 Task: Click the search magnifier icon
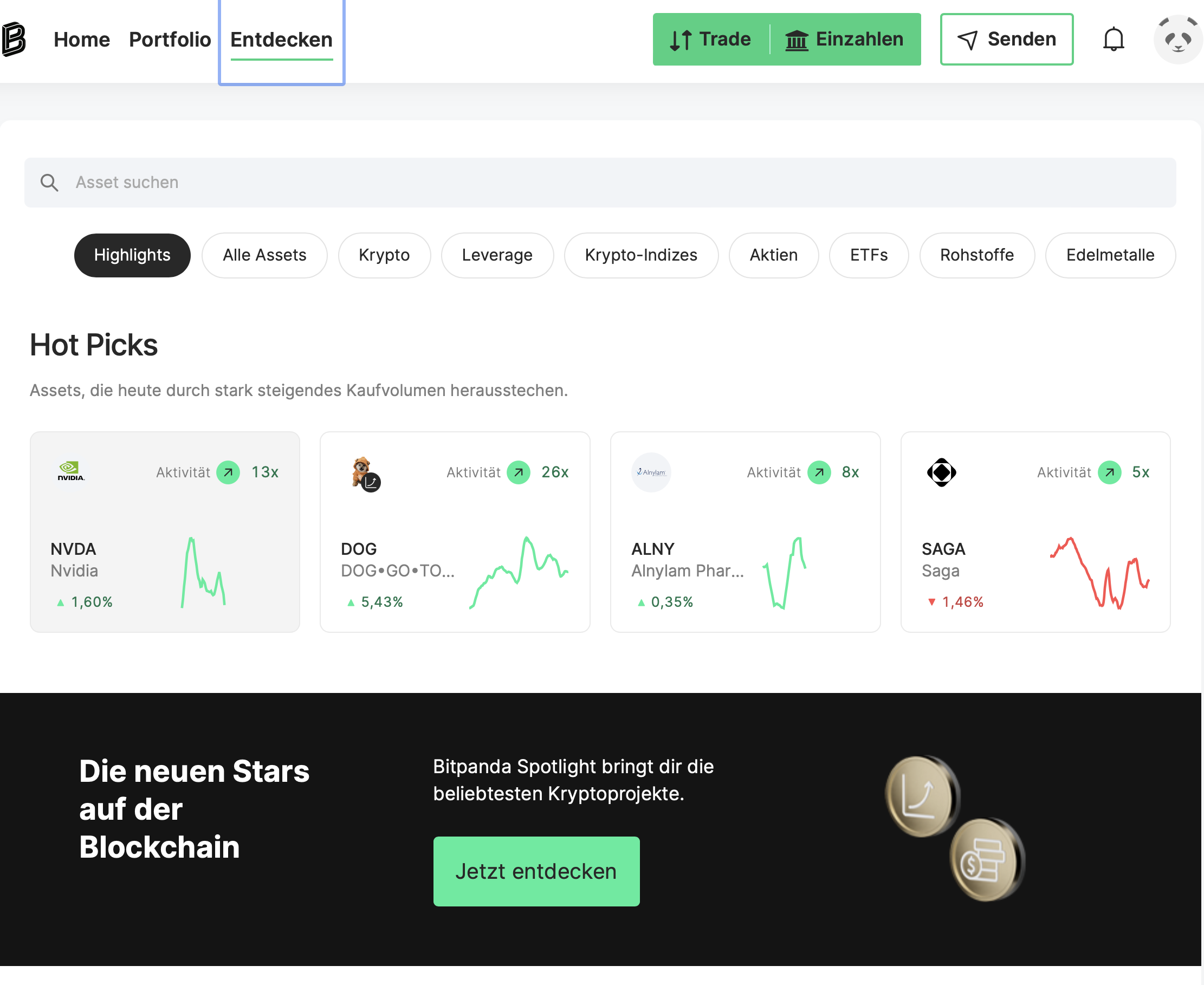(x=49, y=183)
